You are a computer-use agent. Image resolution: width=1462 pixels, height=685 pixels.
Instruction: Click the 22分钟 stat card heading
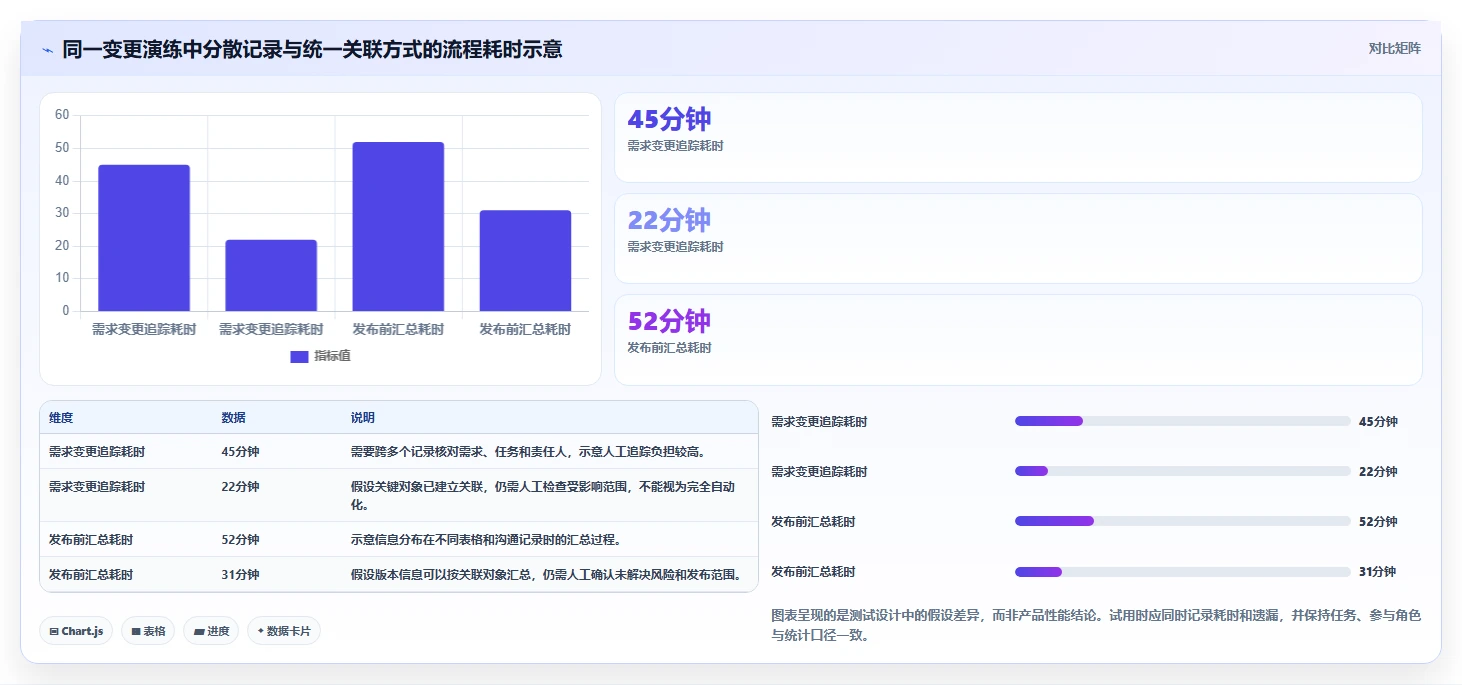[x=669, y=220]
